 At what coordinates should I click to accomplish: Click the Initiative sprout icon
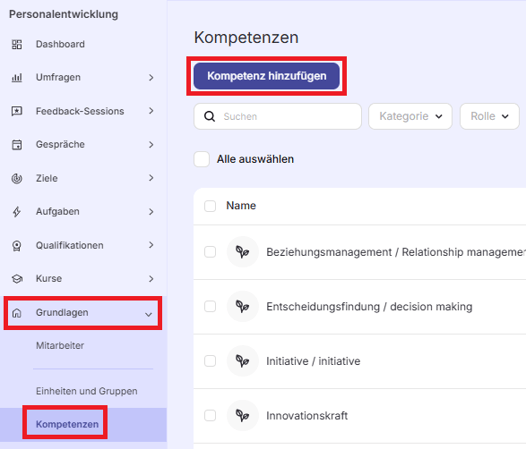click(243, 361)
